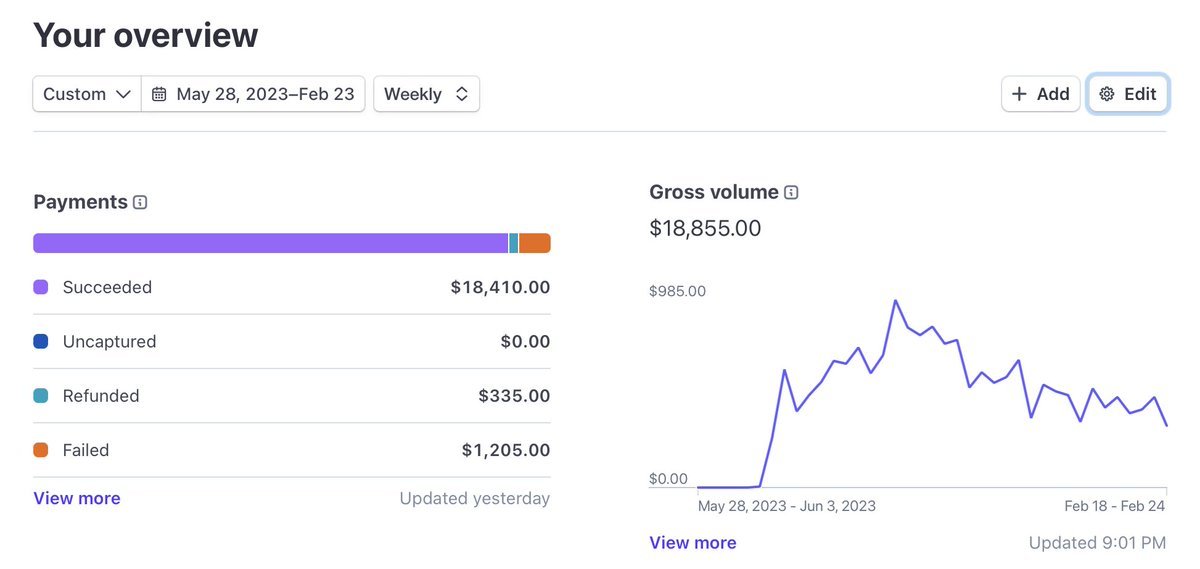
Task: Open the Custom date preset dropdown
Action: (87, 94)
